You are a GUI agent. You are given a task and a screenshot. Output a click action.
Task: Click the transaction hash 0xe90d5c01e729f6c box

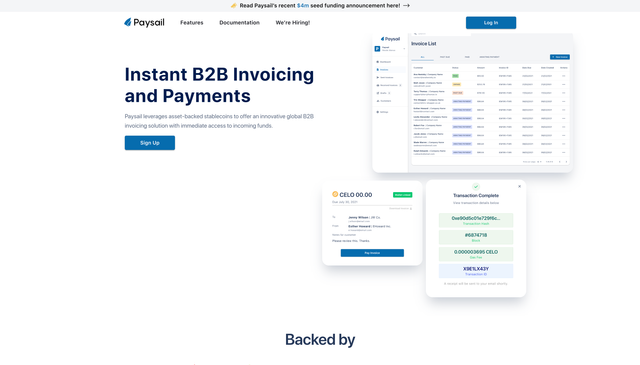click(476, 220)
